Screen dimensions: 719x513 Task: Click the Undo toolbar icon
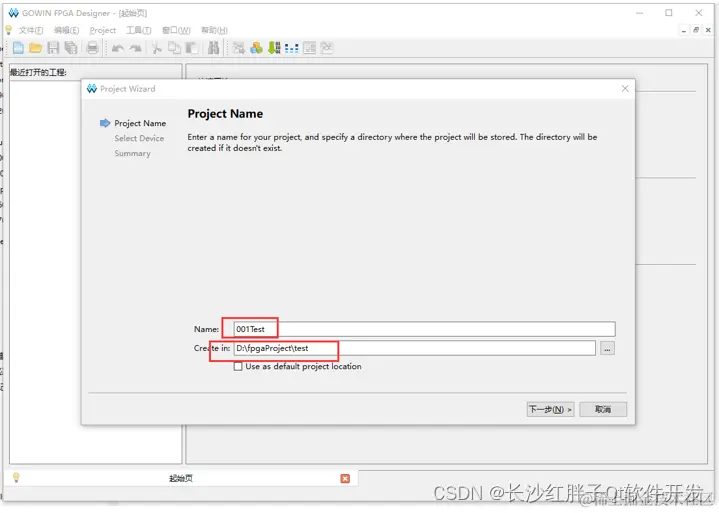pyautogui.click(x=118, y=48)
